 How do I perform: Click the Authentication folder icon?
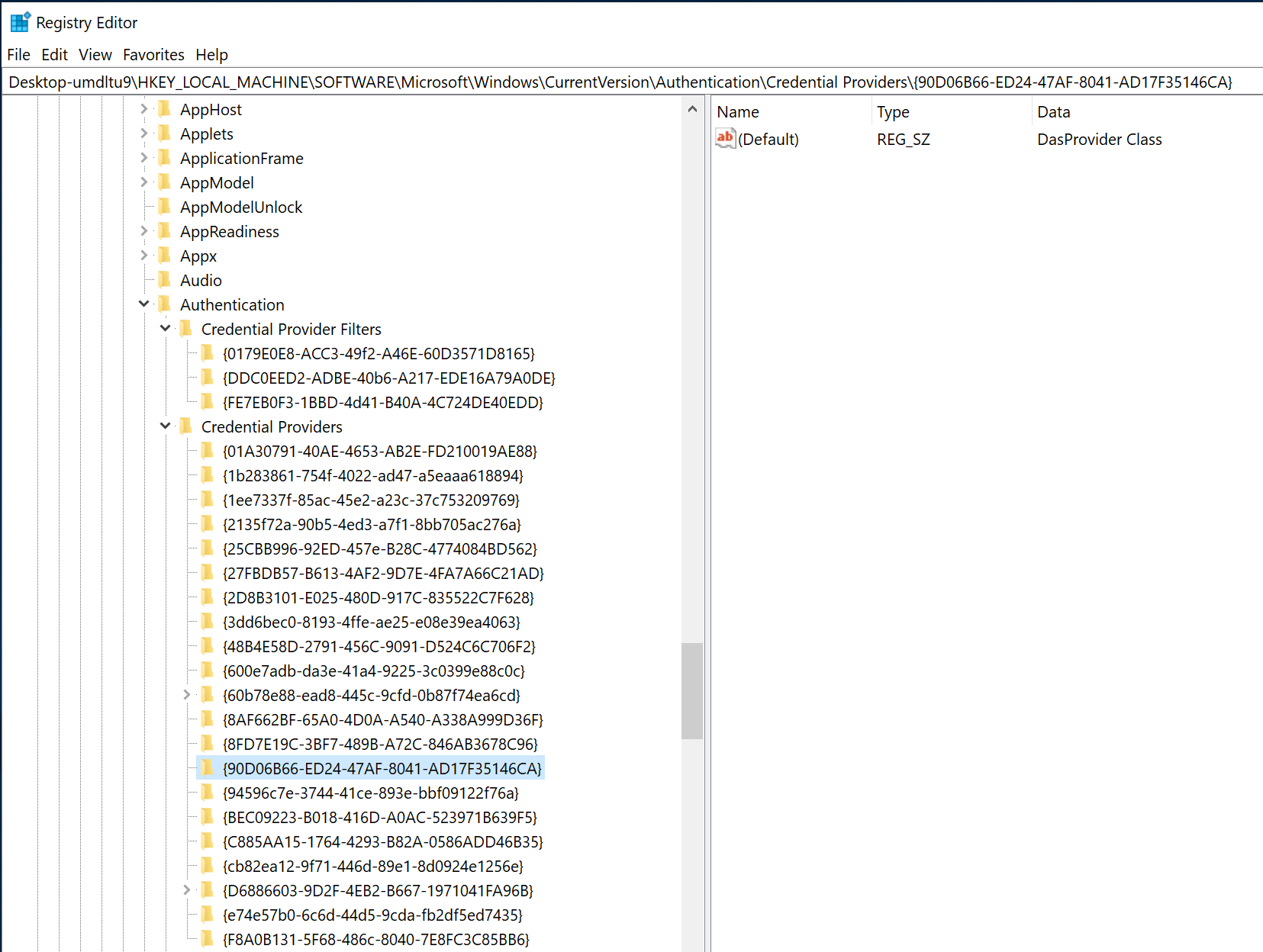(164, 304)
